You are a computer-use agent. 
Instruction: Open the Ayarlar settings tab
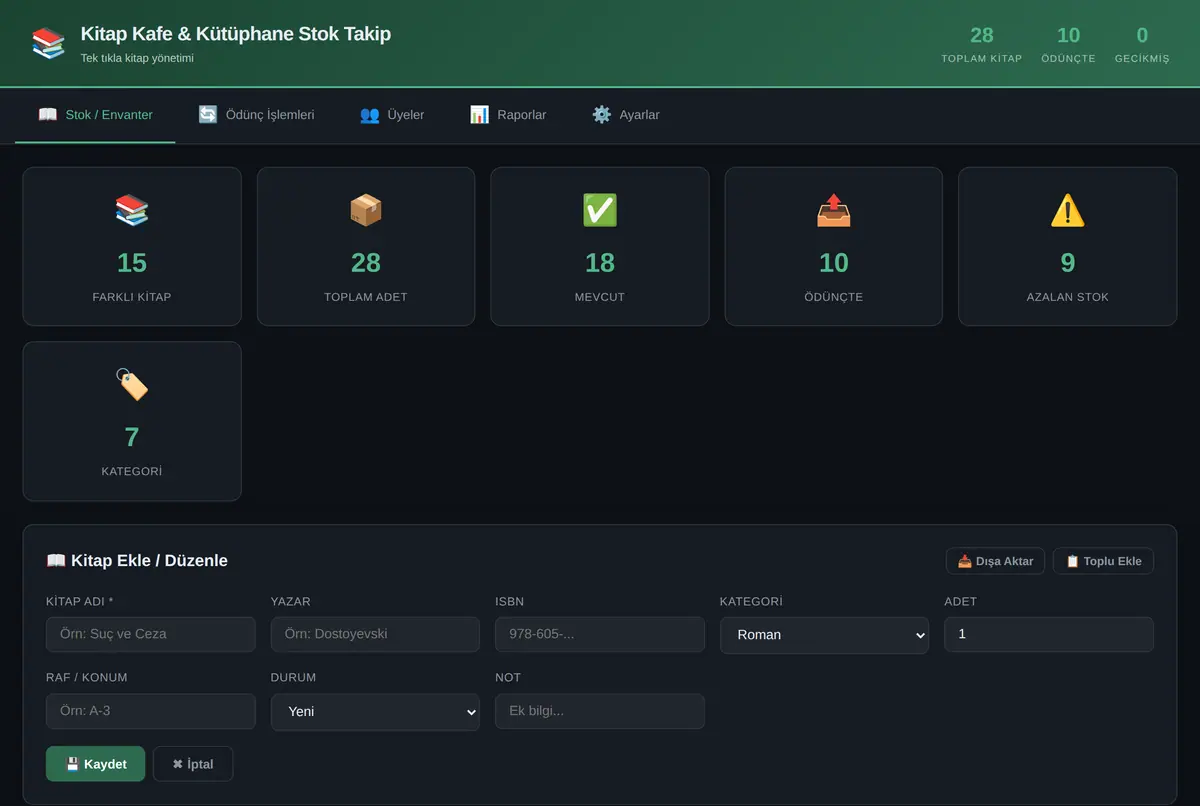626,115
